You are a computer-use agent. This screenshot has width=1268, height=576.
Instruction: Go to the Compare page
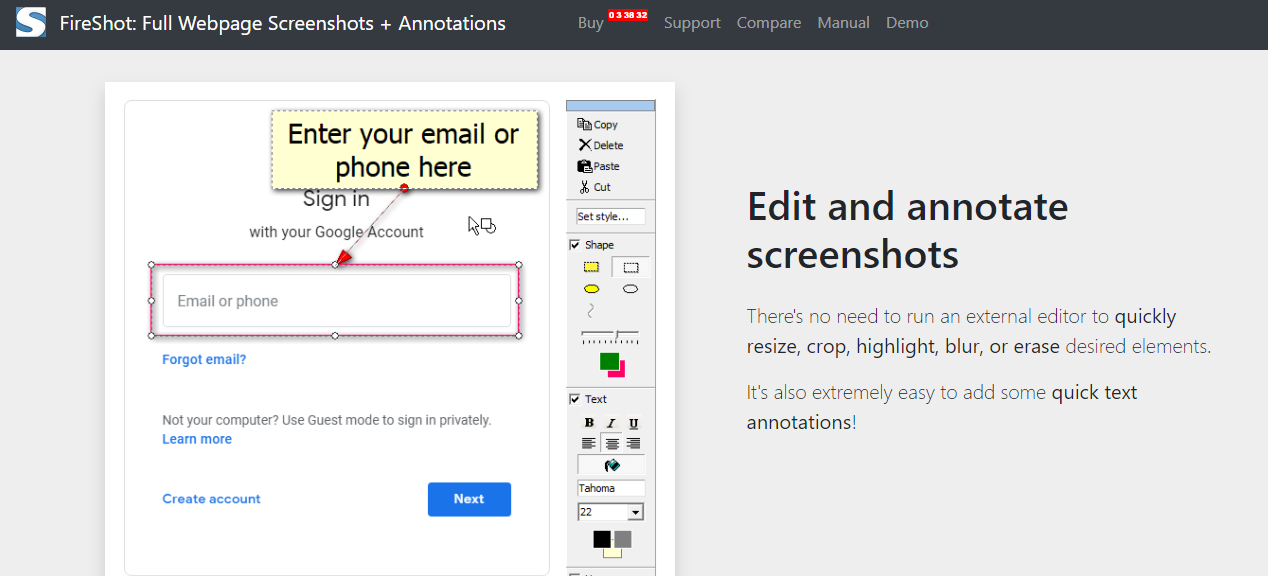[769, 22]
